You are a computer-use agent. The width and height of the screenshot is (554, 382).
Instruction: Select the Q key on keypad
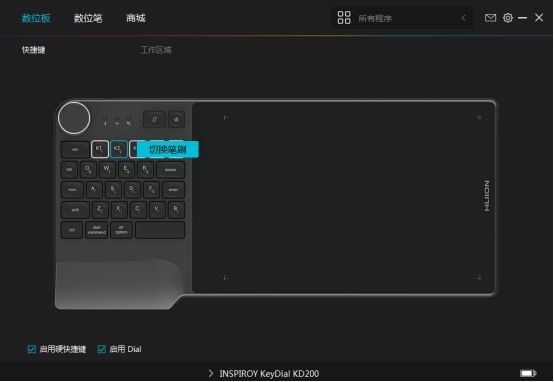[x=88, y=170]
